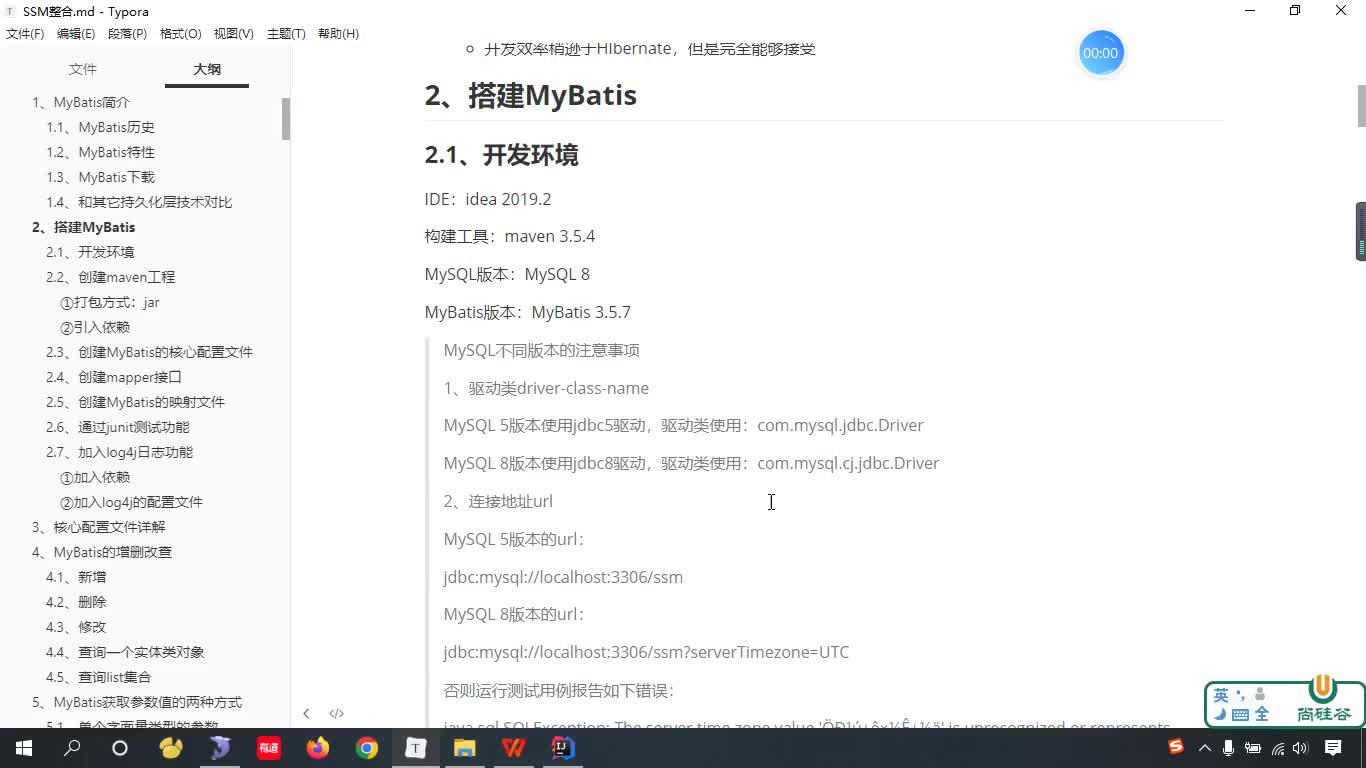Launch Firefox from taskbar
1366x768 pixels.
tap(318, 748)
